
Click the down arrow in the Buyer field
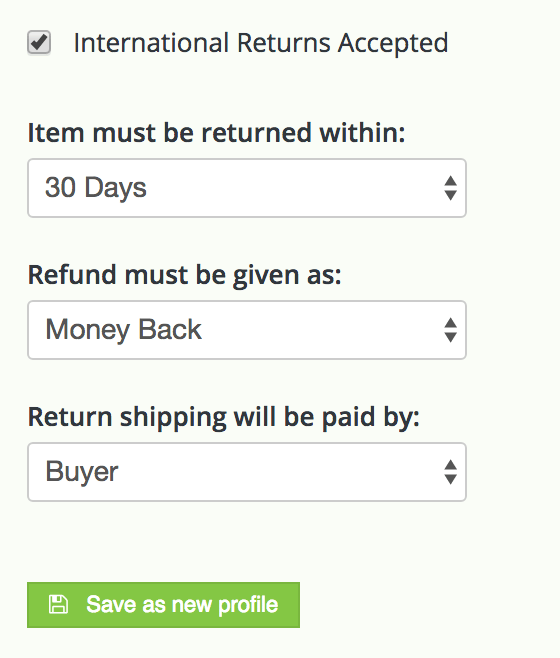[x=450, y=479]
